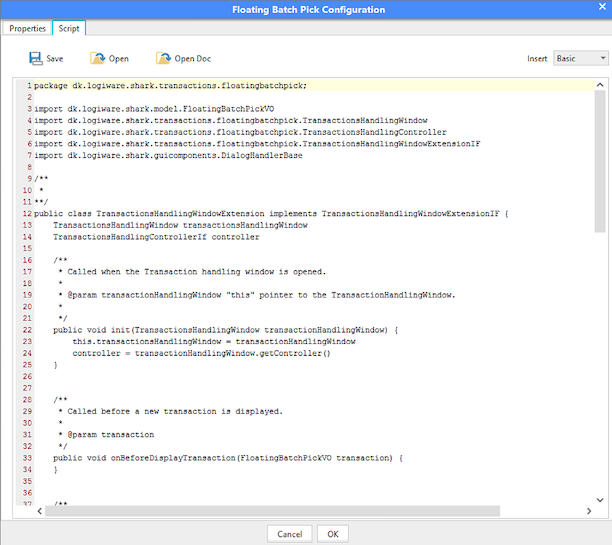Close the Floating Batch Pick Configuration dialog
Viewport: 612px width, 545px height.
(602, 7)
